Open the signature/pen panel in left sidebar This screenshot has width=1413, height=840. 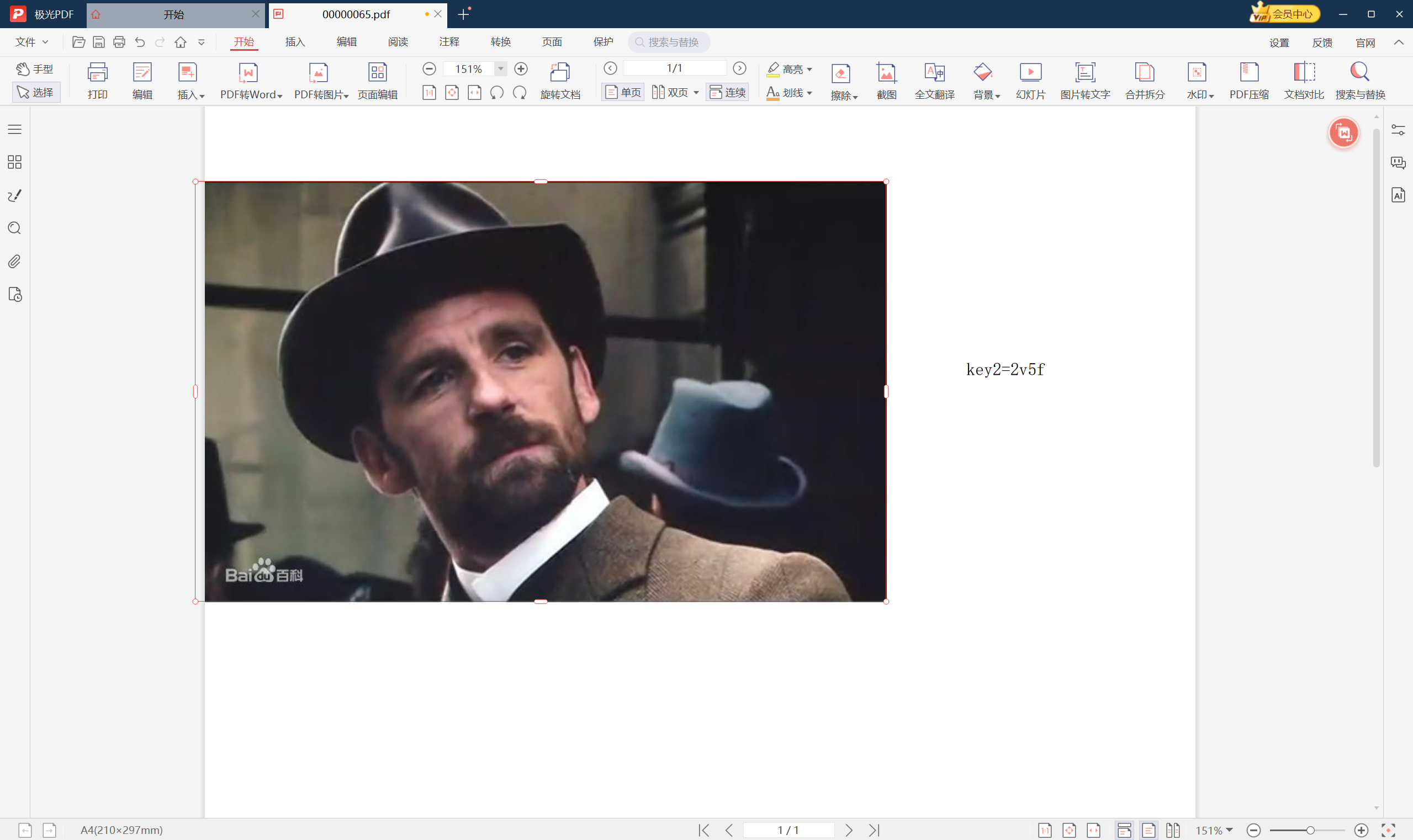tap(15, 195)
